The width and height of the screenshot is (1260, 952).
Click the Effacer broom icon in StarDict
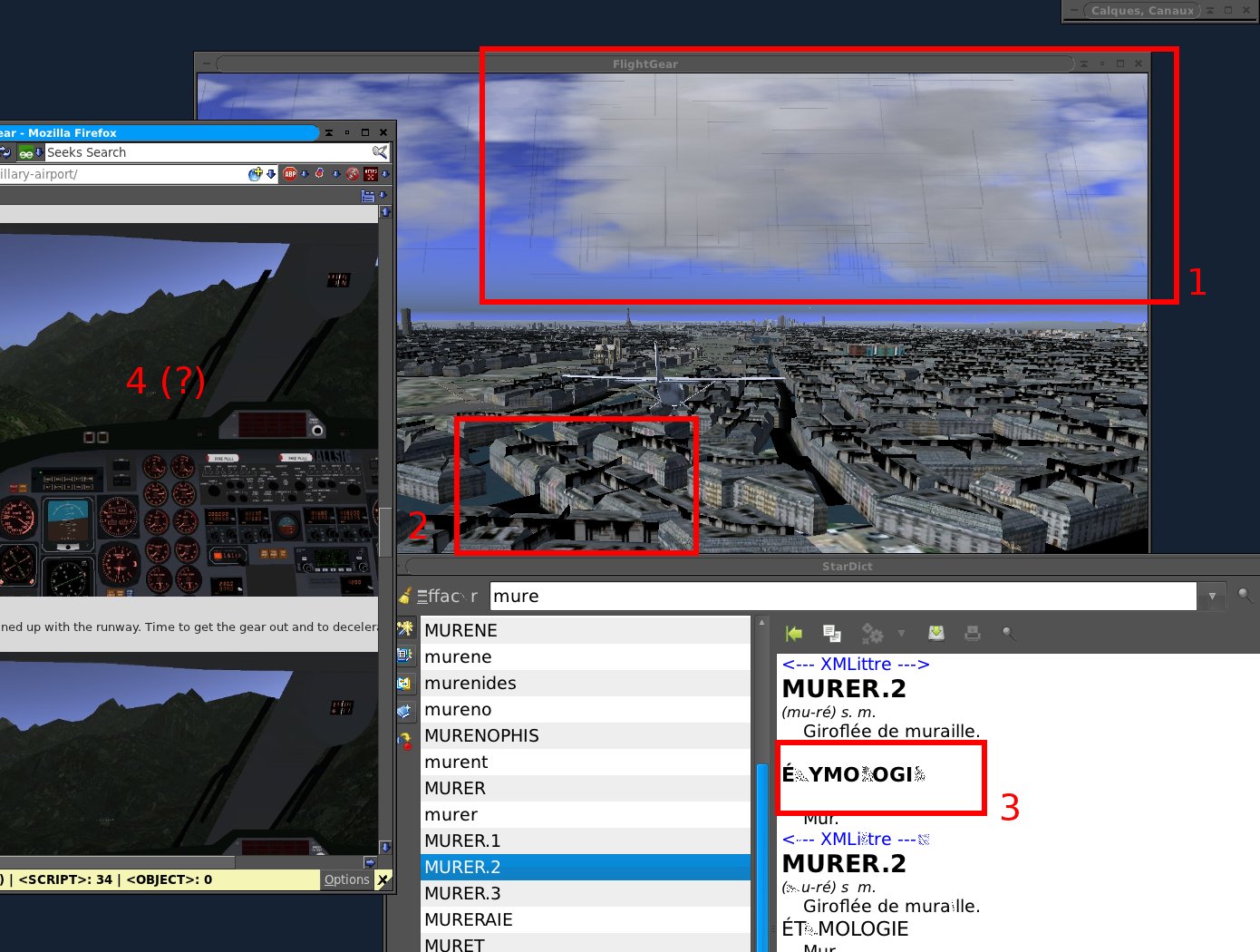[405, 596]
